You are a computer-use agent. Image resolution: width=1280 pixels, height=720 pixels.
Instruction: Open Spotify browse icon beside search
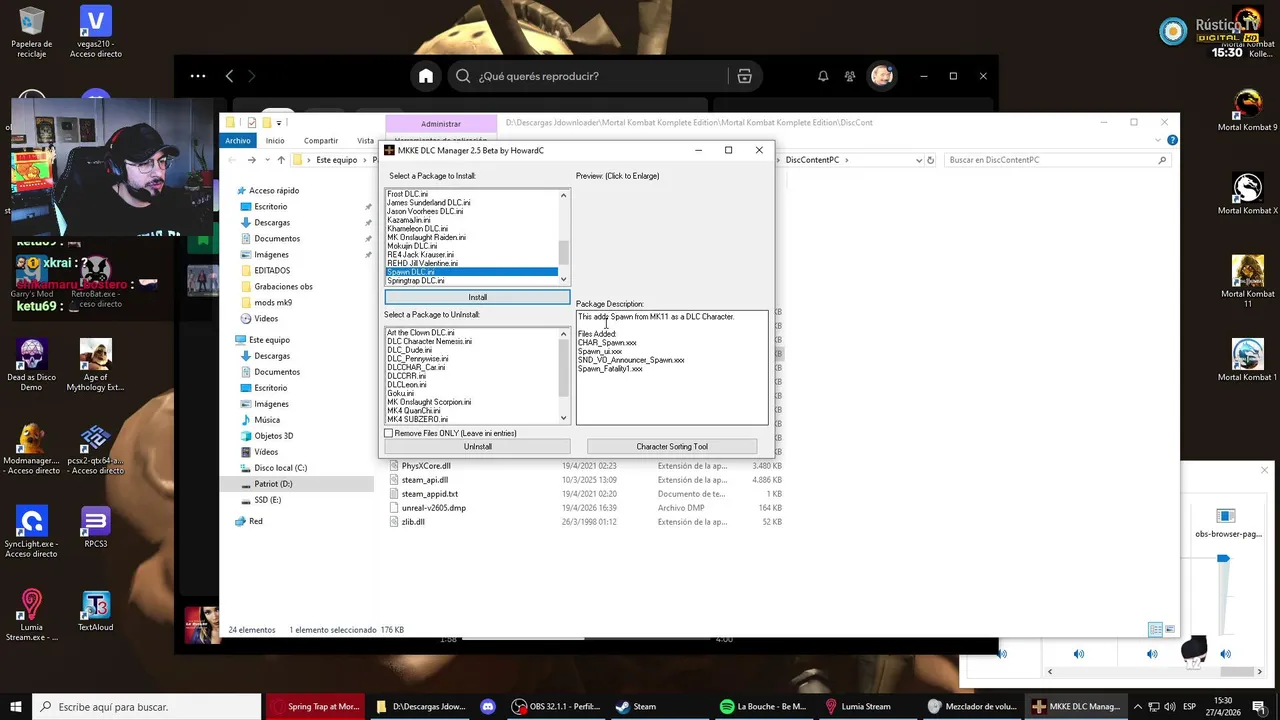(744, 76)
